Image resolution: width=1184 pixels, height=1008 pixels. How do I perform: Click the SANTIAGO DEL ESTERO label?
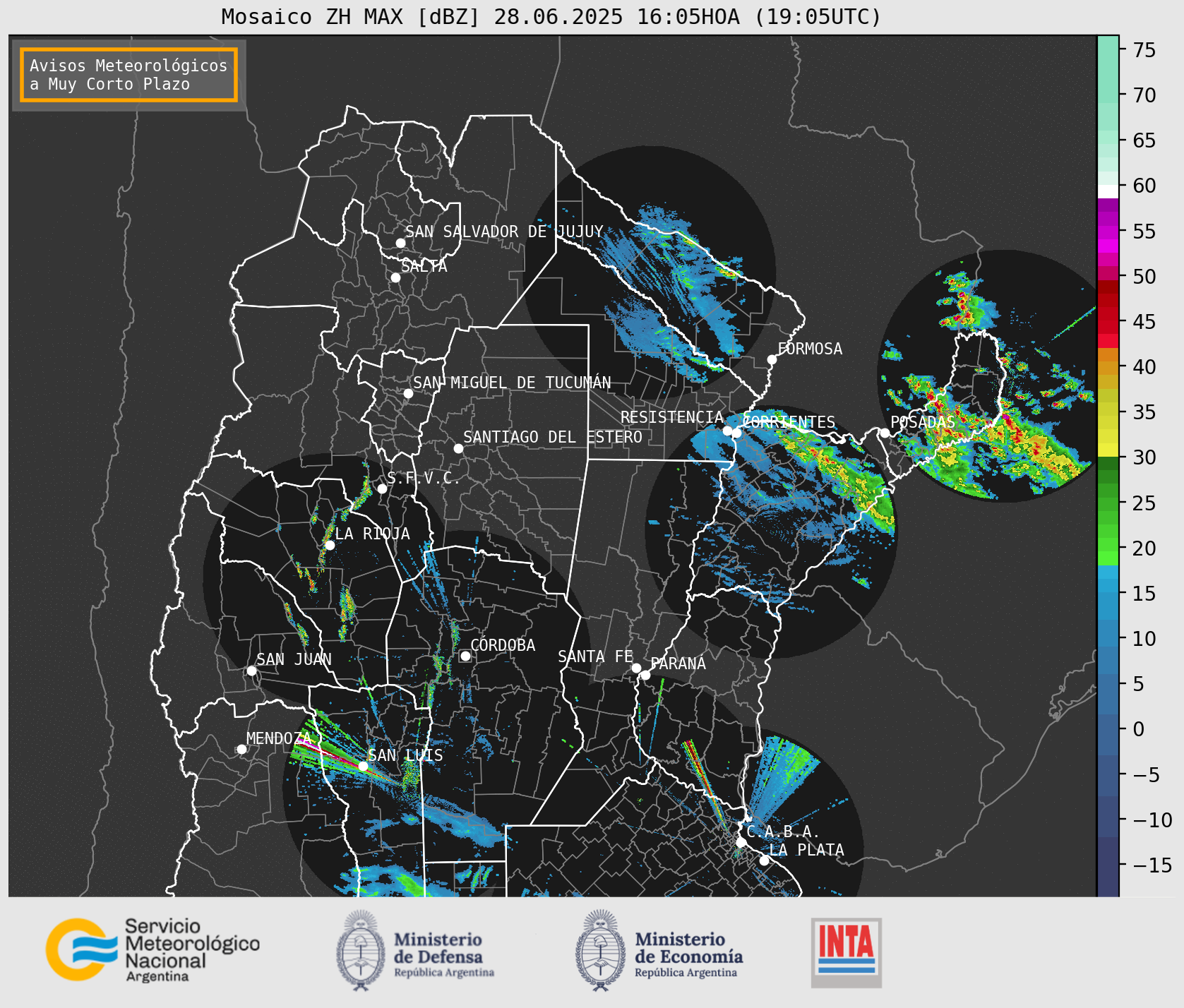click(553, 437)
